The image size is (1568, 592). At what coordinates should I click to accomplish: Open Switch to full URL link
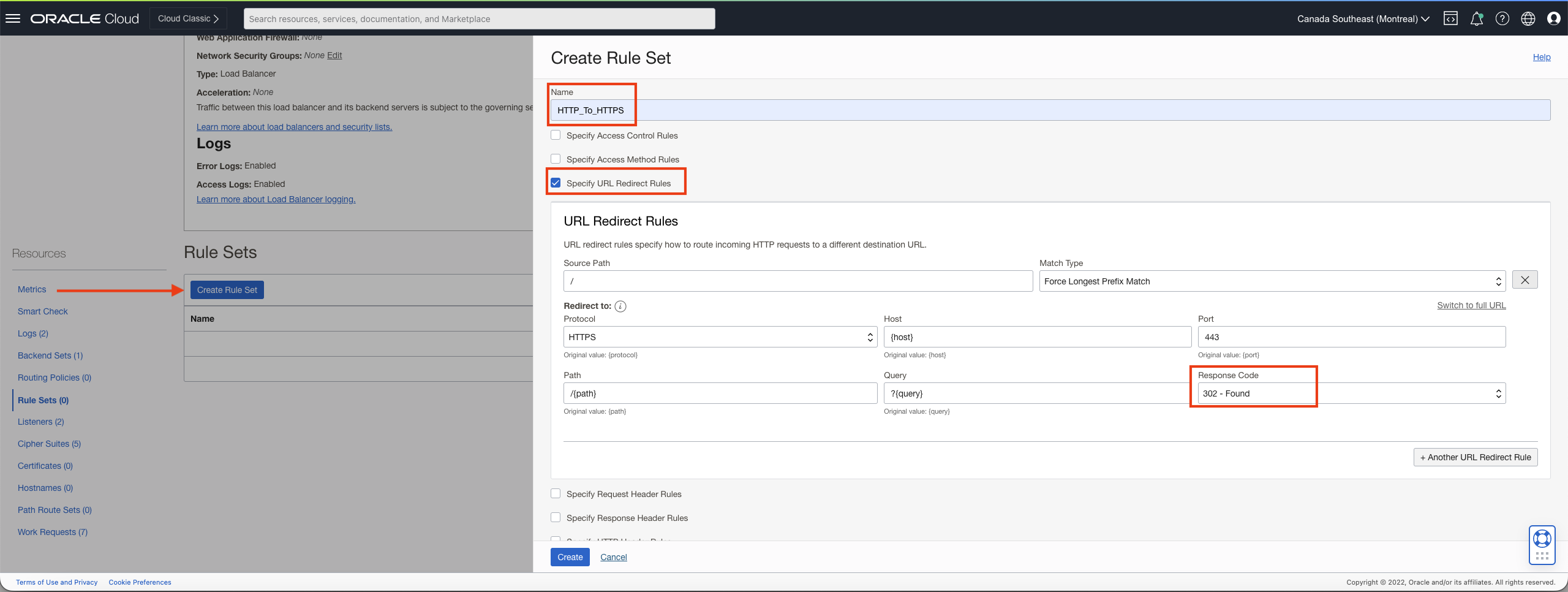(1471, 305)
